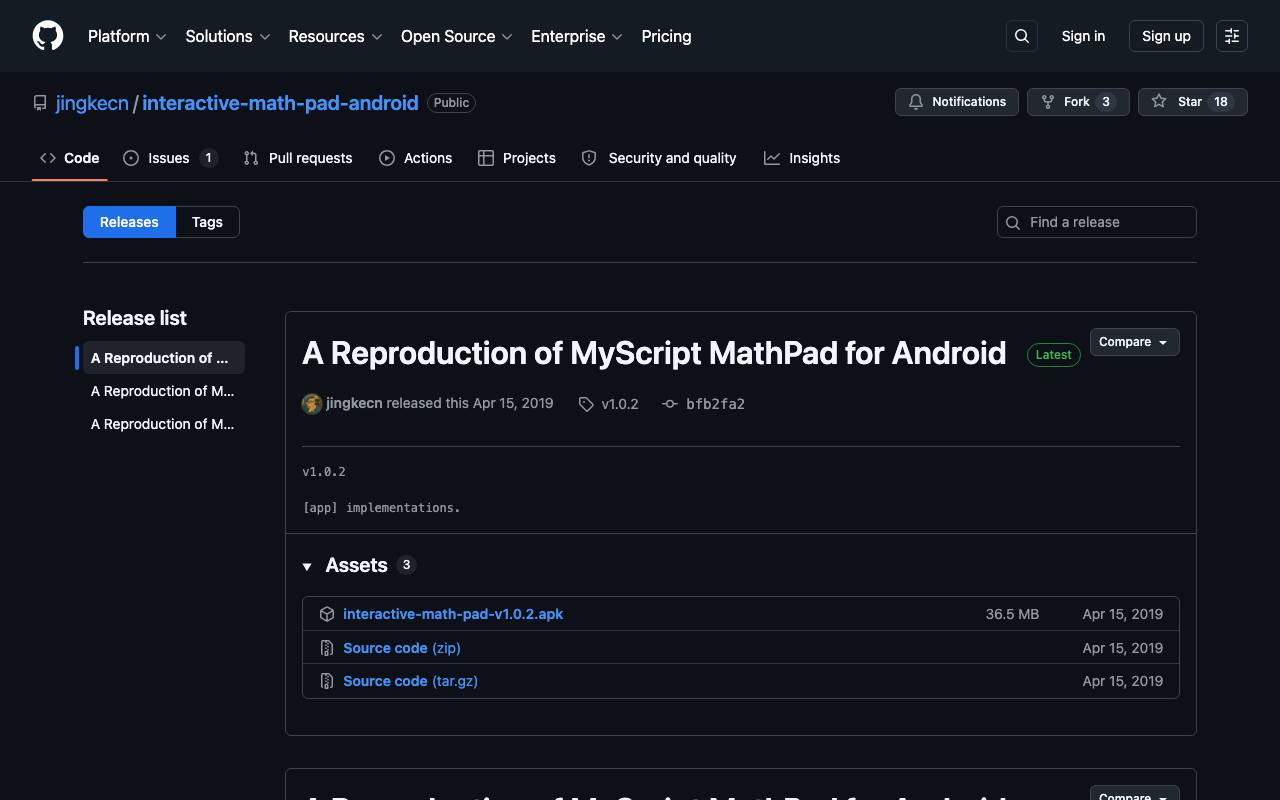This screenshot has height=800, width=1280.
Task: Click the tag icon next to v1.0.2
Action: pos(586,404)
